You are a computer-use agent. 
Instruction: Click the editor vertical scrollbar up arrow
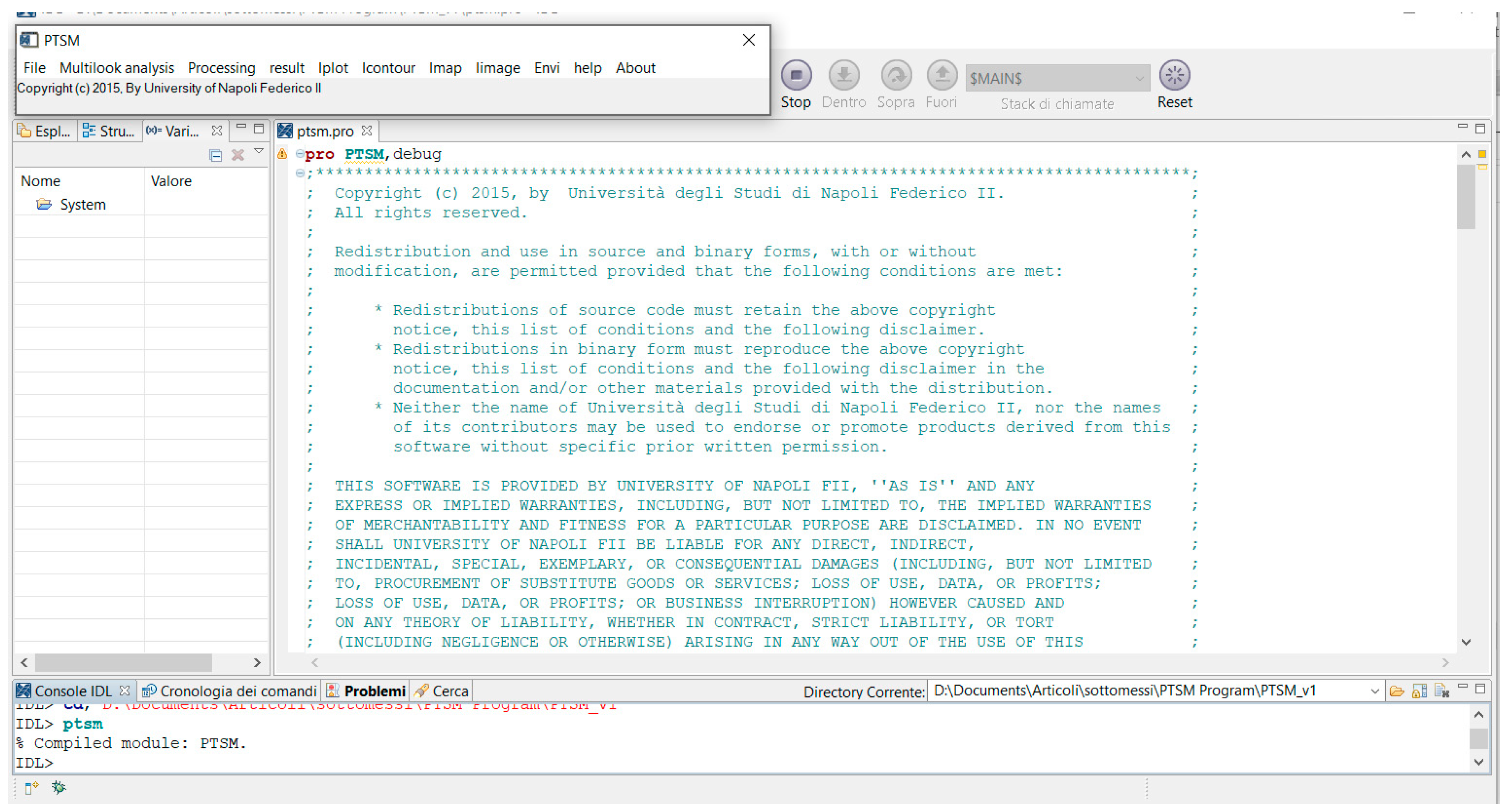(1465, 155)
